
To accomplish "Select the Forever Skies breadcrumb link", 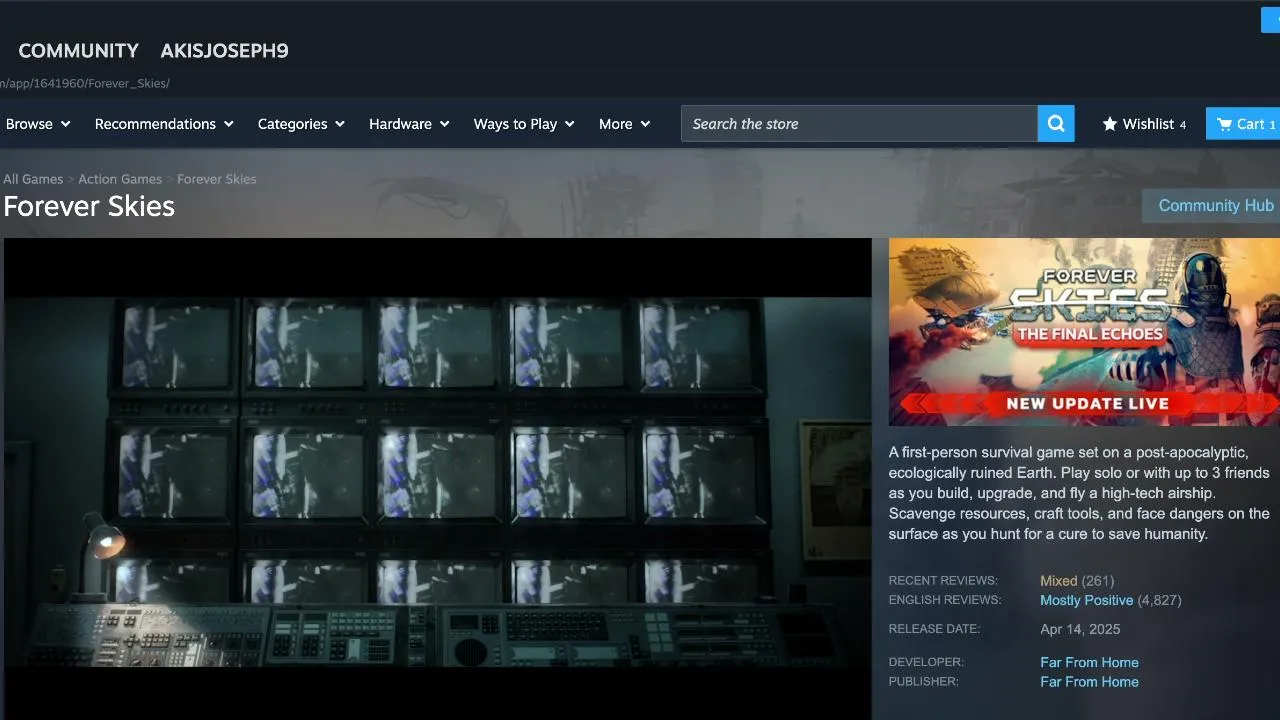I will click(217, 179).
